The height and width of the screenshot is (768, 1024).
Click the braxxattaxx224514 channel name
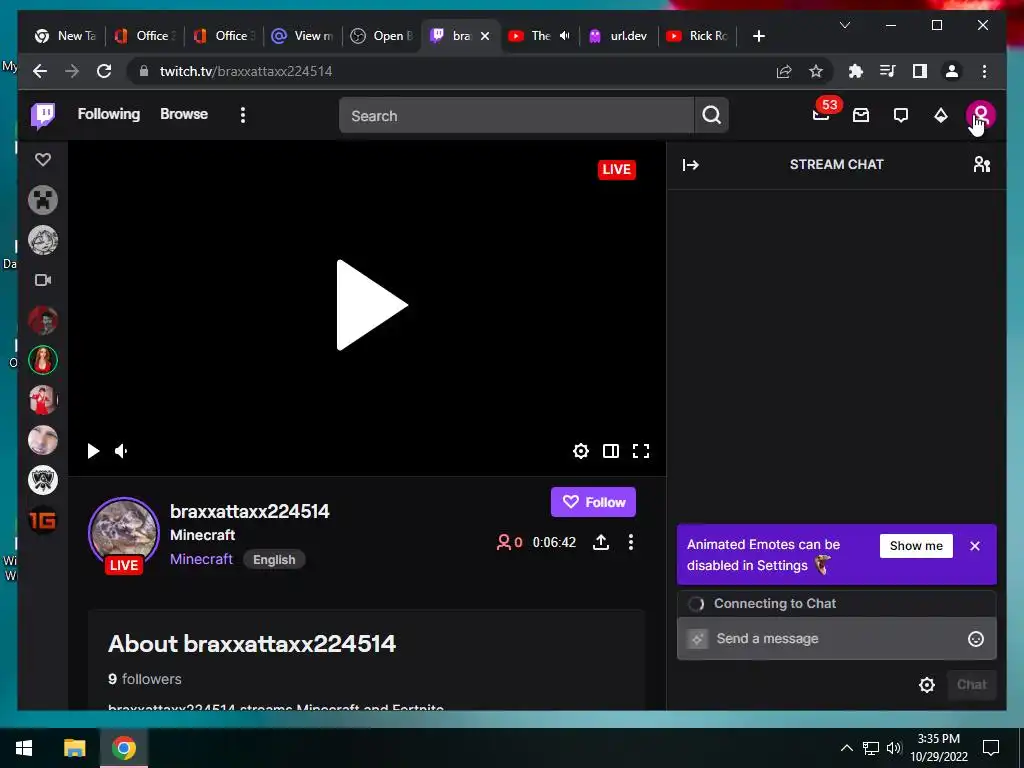coord(249,511)
